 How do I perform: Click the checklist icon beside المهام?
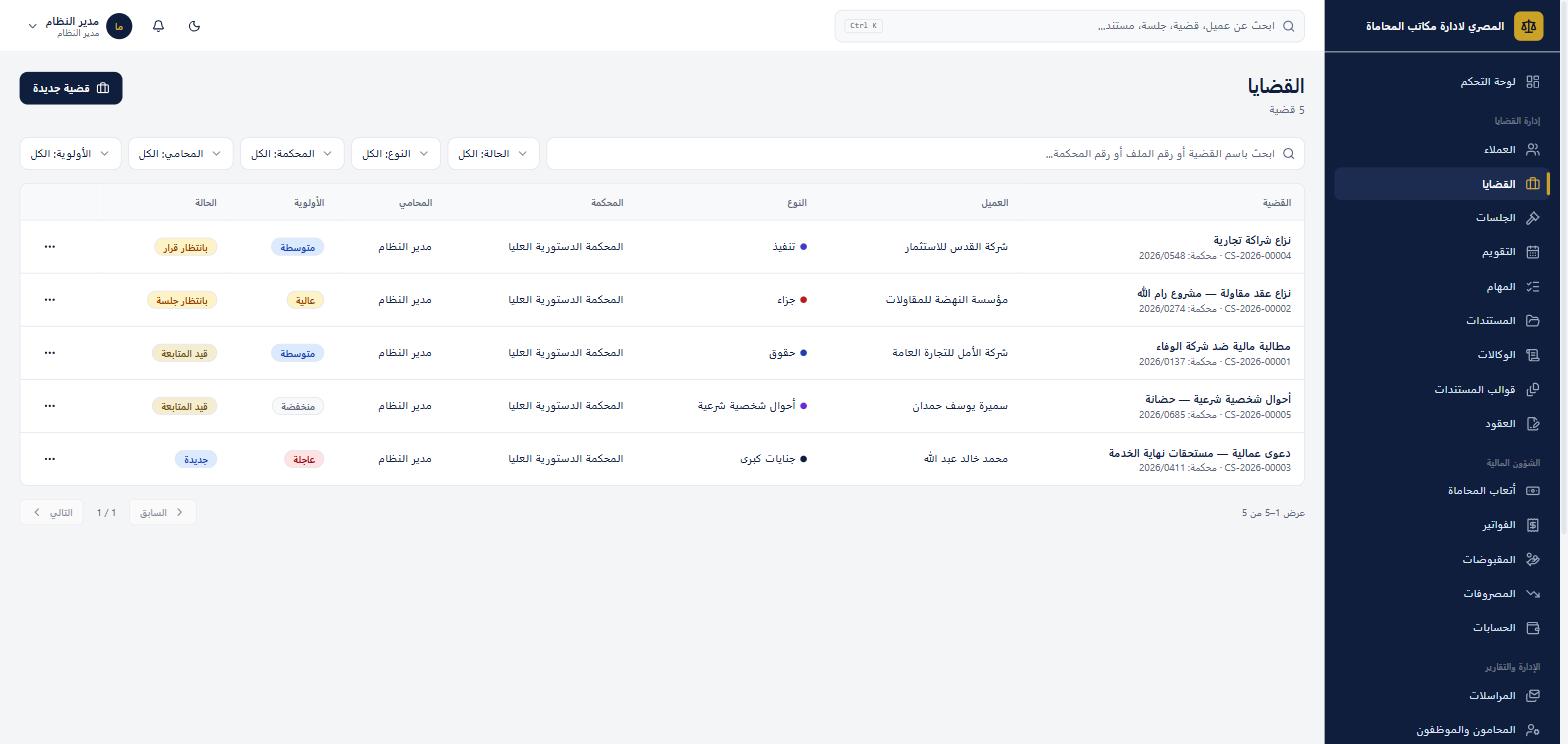[x=1532, y=287]
